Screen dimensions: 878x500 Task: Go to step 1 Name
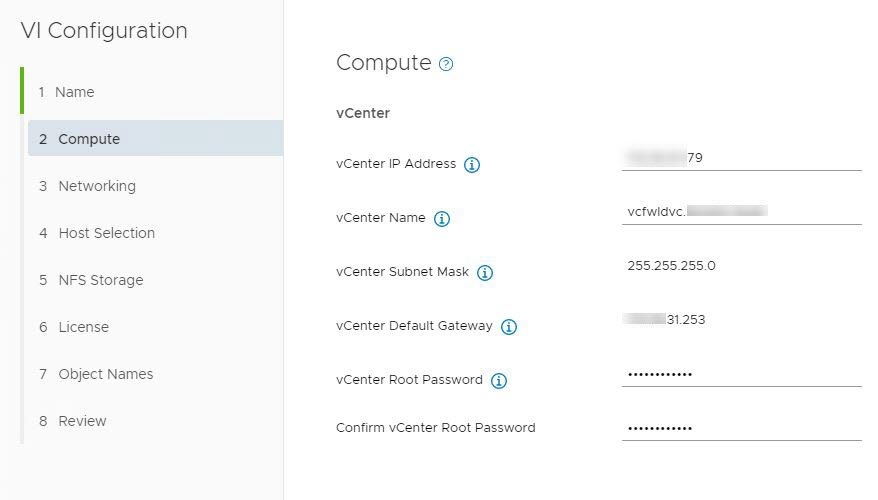(x=74, y=92)
